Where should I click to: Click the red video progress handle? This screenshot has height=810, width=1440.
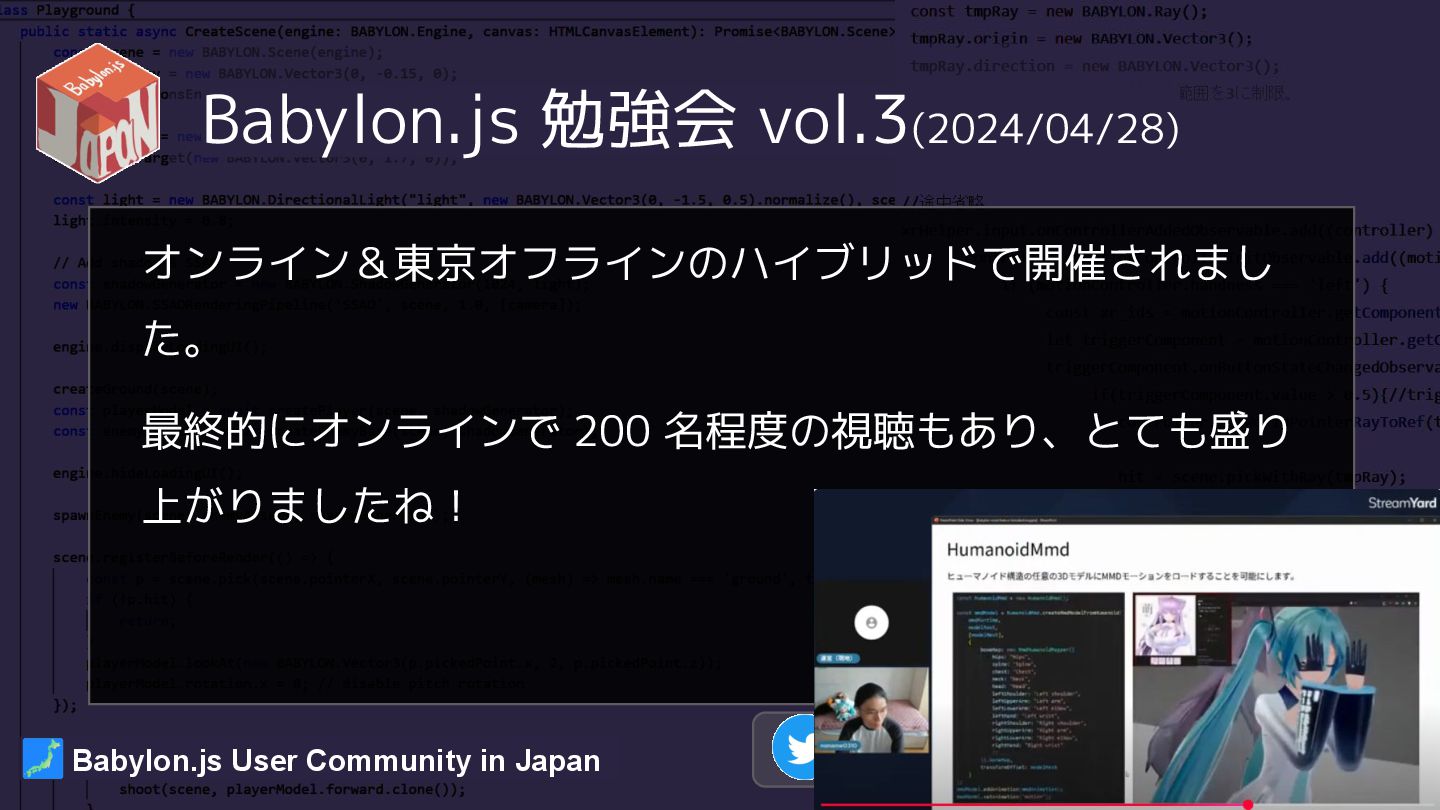click(x=1248, y=804)
